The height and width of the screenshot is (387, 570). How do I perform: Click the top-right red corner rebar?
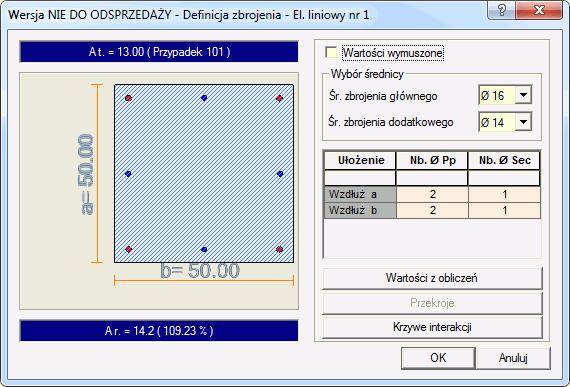(x=280, y=98)
